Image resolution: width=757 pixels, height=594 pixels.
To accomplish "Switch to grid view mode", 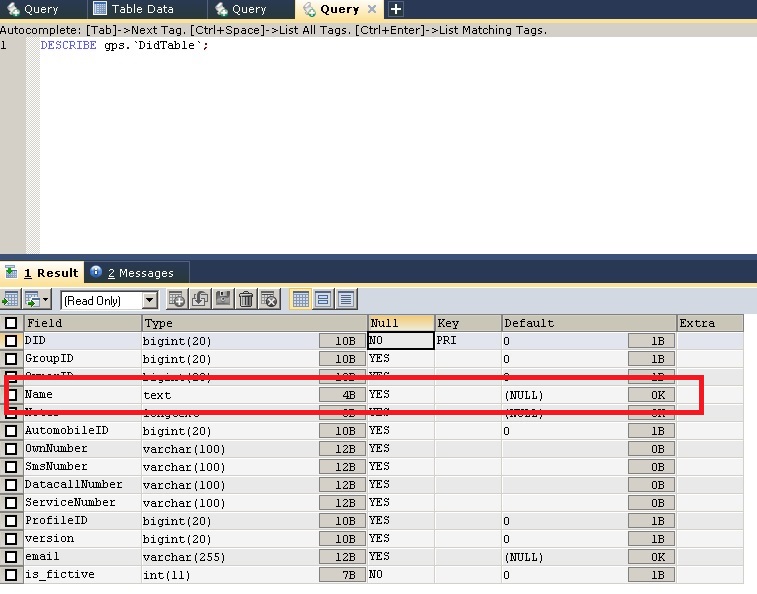I will (300, 300).
